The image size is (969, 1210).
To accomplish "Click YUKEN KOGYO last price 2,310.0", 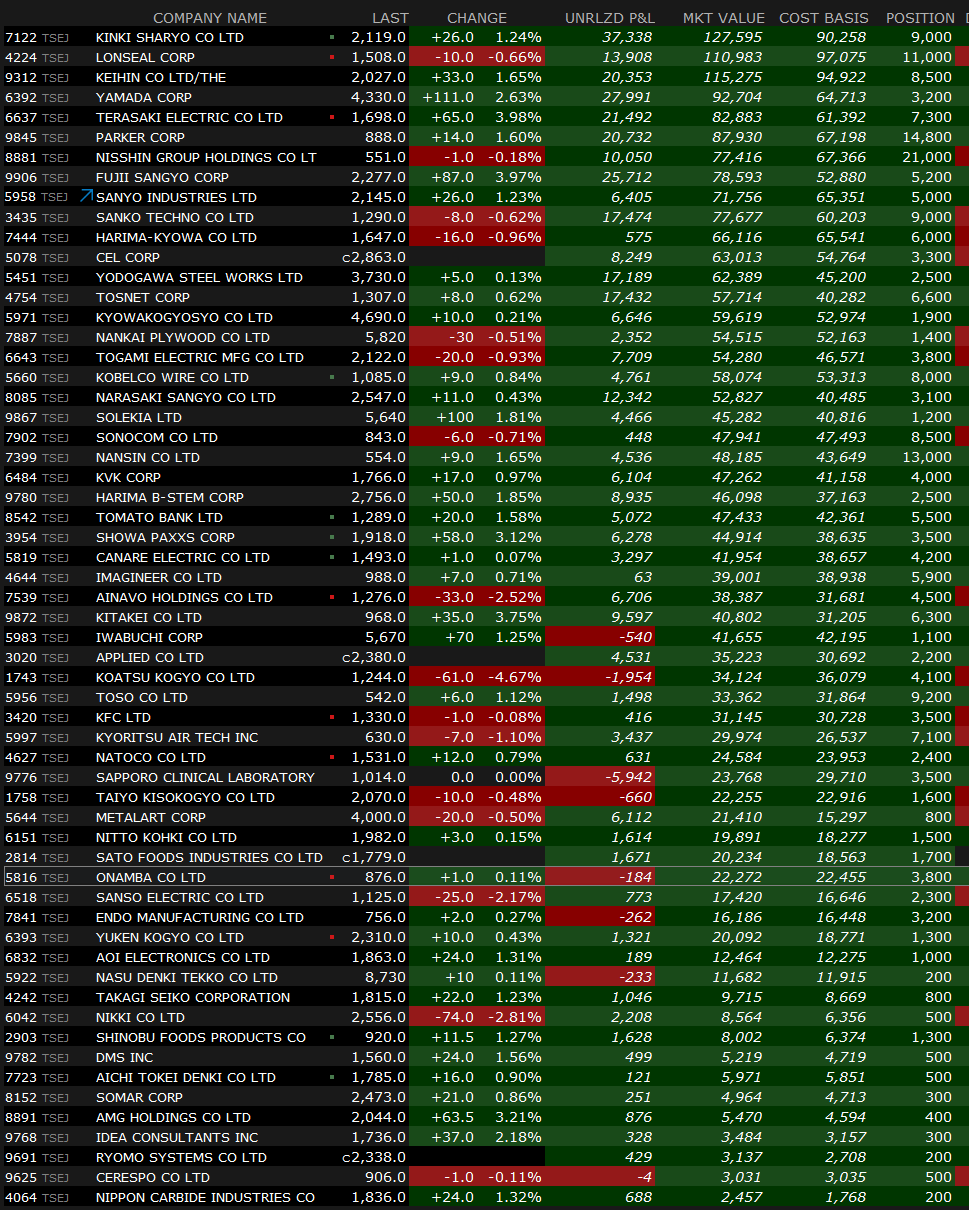I will (x=378, y=937).
